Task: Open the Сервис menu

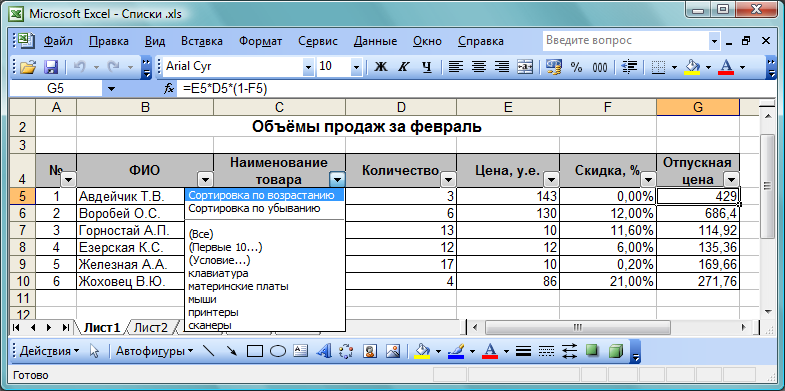Action: 318,41
